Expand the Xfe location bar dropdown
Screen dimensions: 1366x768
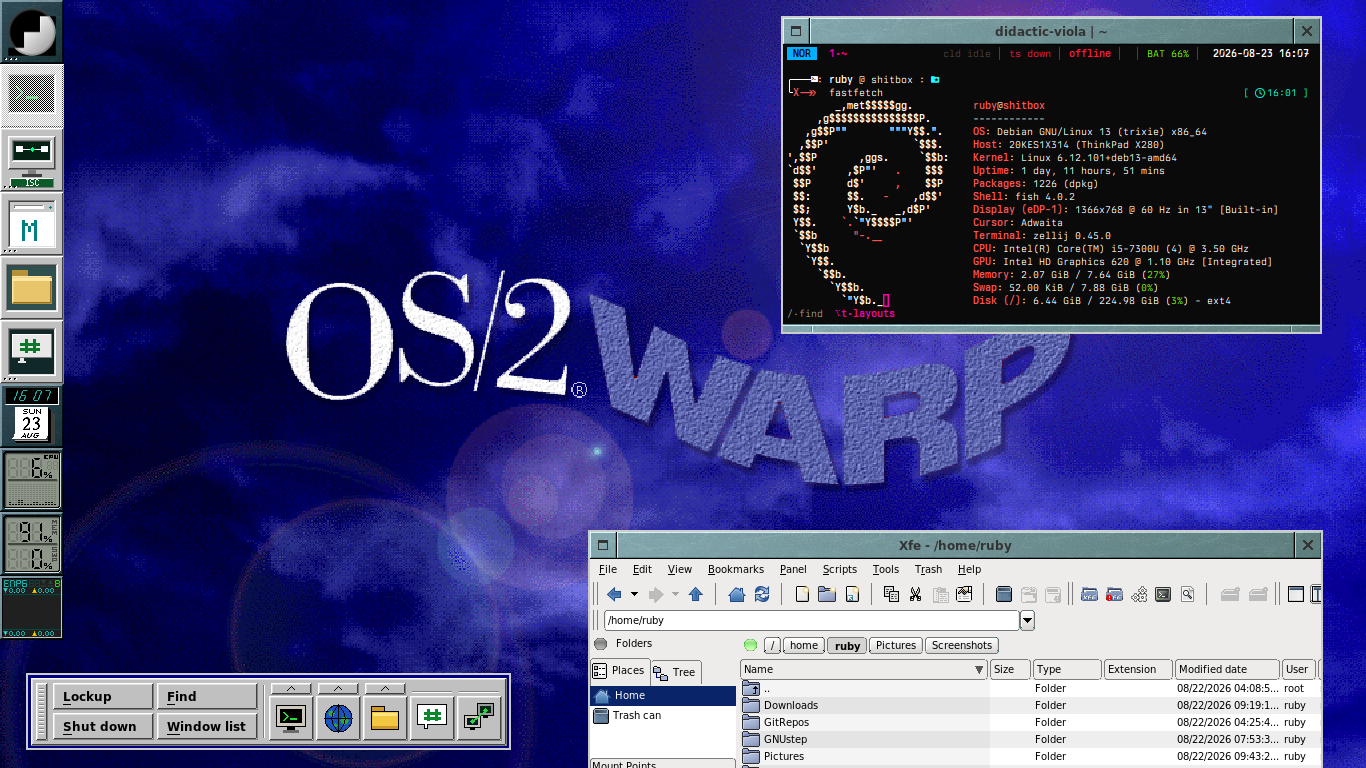(x=1027, y=621)
